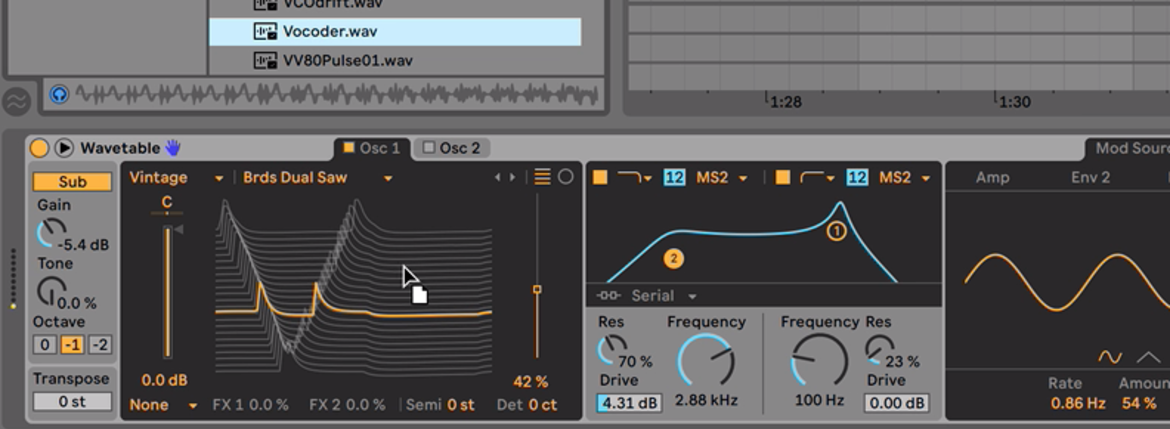Open the Serial filter routing dropdown
1170x429 pixels.
pos(663,296)
